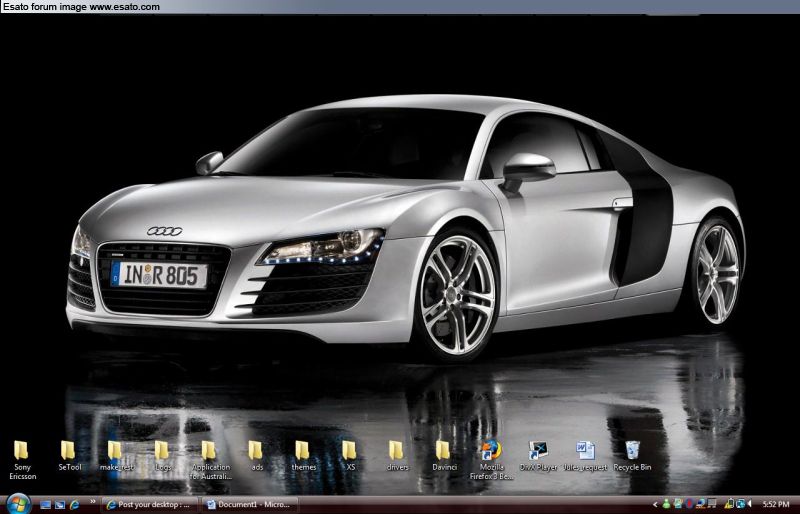Click green Messenger buddy tray icon
Image resolution: width=800 pixels, height=514 pixels.
(666, 504)
